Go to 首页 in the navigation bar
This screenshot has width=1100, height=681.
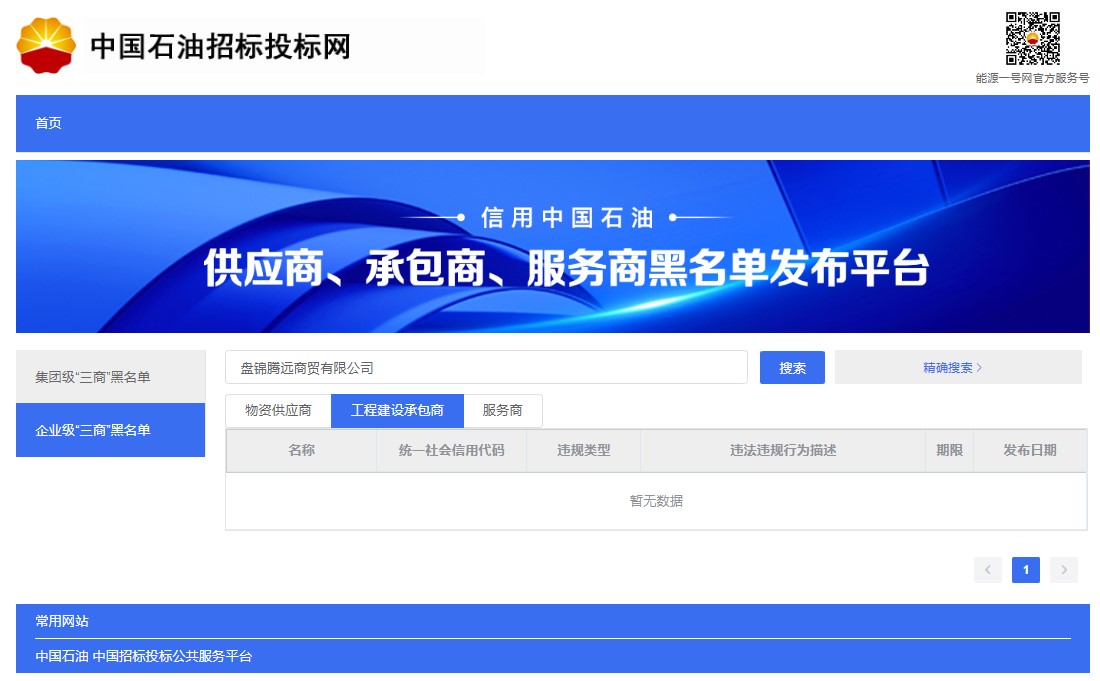pos(48,123)
